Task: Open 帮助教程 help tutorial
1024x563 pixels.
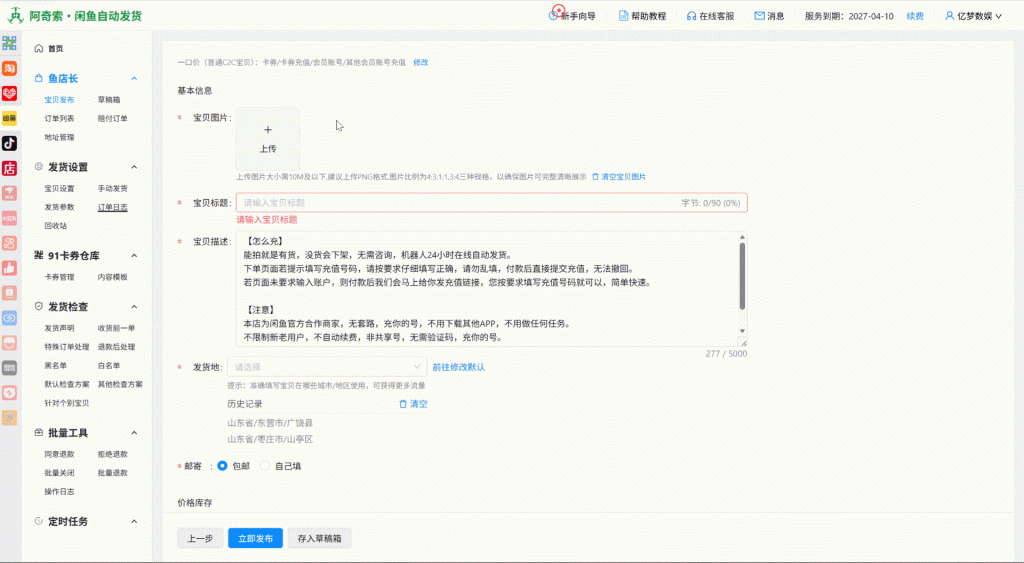Action: 642,16
